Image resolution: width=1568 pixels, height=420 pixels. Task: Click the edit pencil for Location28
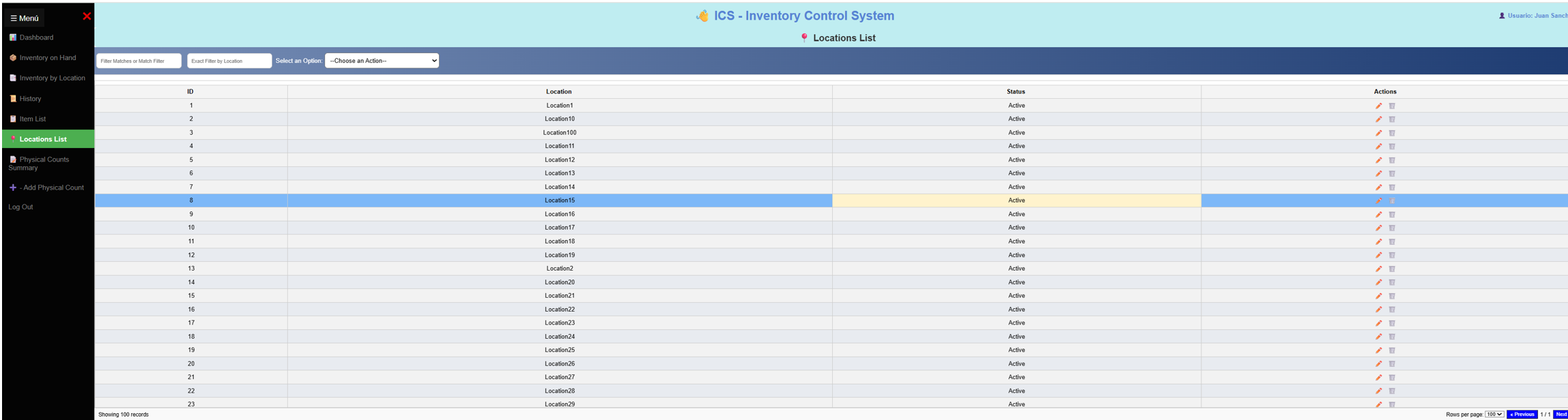click(x=1378, y=391)
